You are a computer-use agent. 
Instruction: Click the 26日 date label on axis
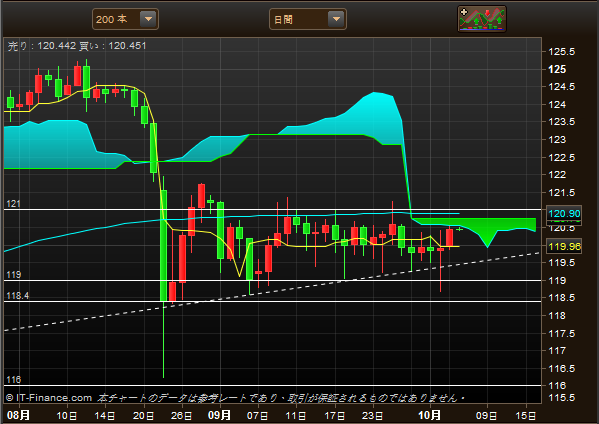(181, 416)
